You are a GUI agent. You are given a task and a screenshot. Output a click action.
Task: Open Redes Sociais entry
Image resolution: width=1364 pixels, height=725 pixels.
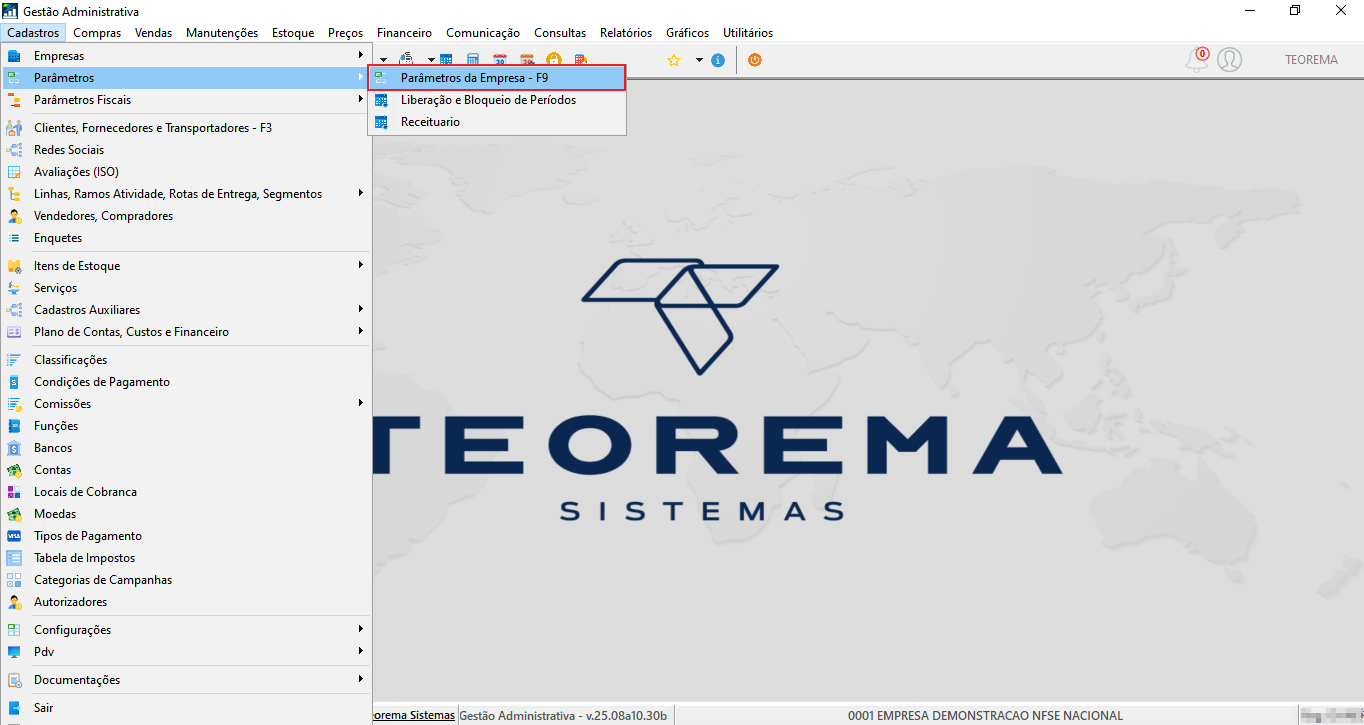pos(186,150)
